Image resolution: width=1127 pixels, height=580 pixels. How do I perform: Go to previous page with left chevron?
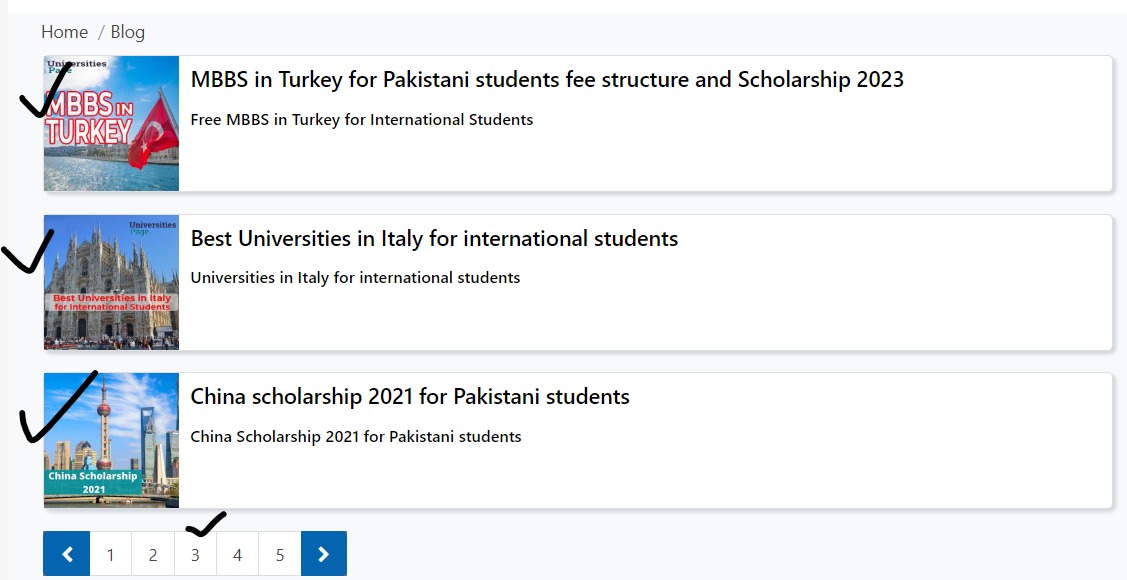pyautogui.click(x=67, y=553)
